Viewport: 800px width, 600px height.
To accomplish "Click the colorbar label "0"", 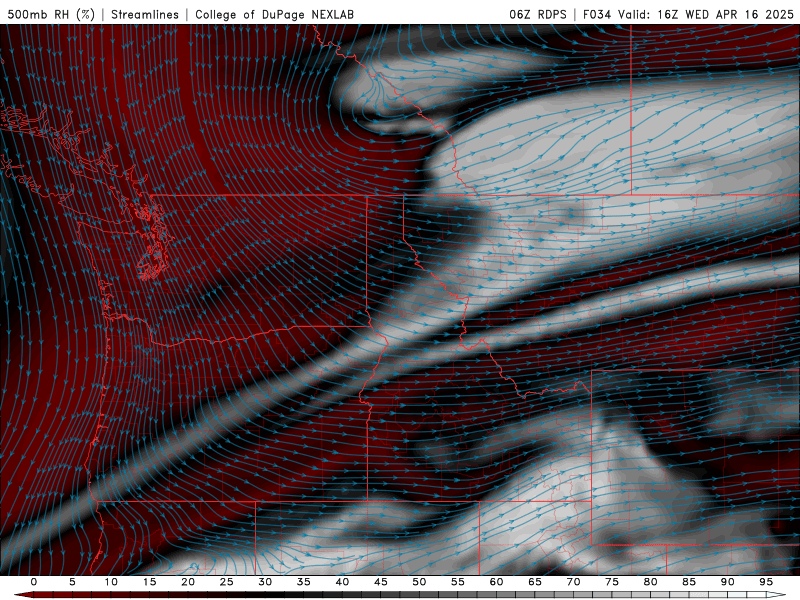I will coord(34,582).
